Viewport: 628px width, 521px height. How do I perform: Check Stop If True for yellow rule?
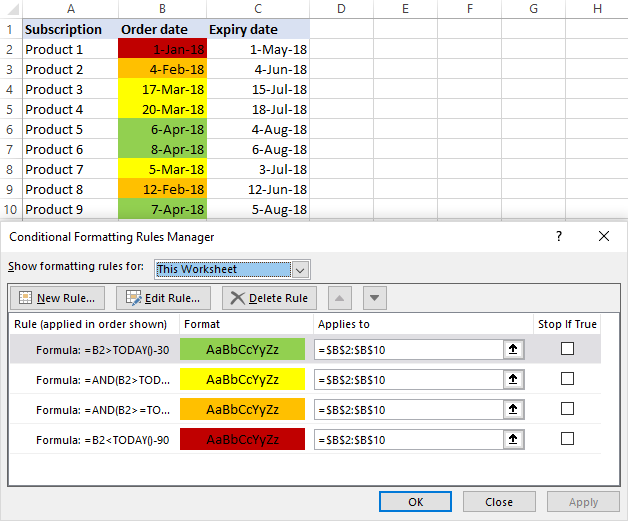point(567,379)
